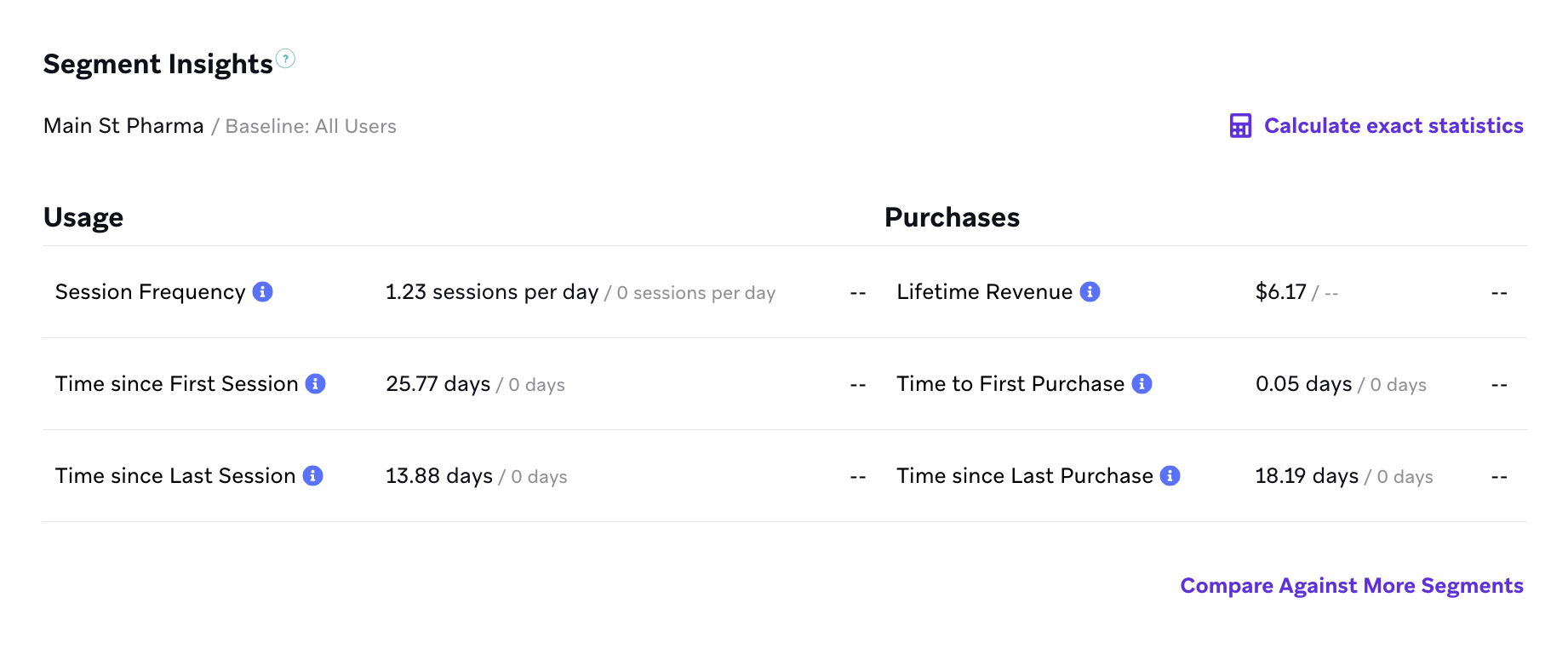Click the Usage section heading
The height and width of the screenshot is (649, 1568).
(83, 218)
